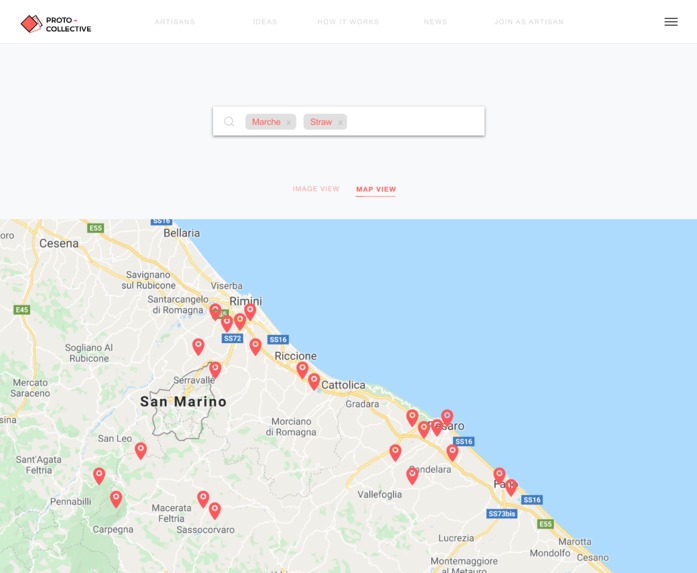The image size is (697, 573).
Task: Click the Cesena map label
Action: [x=59, y=243]
